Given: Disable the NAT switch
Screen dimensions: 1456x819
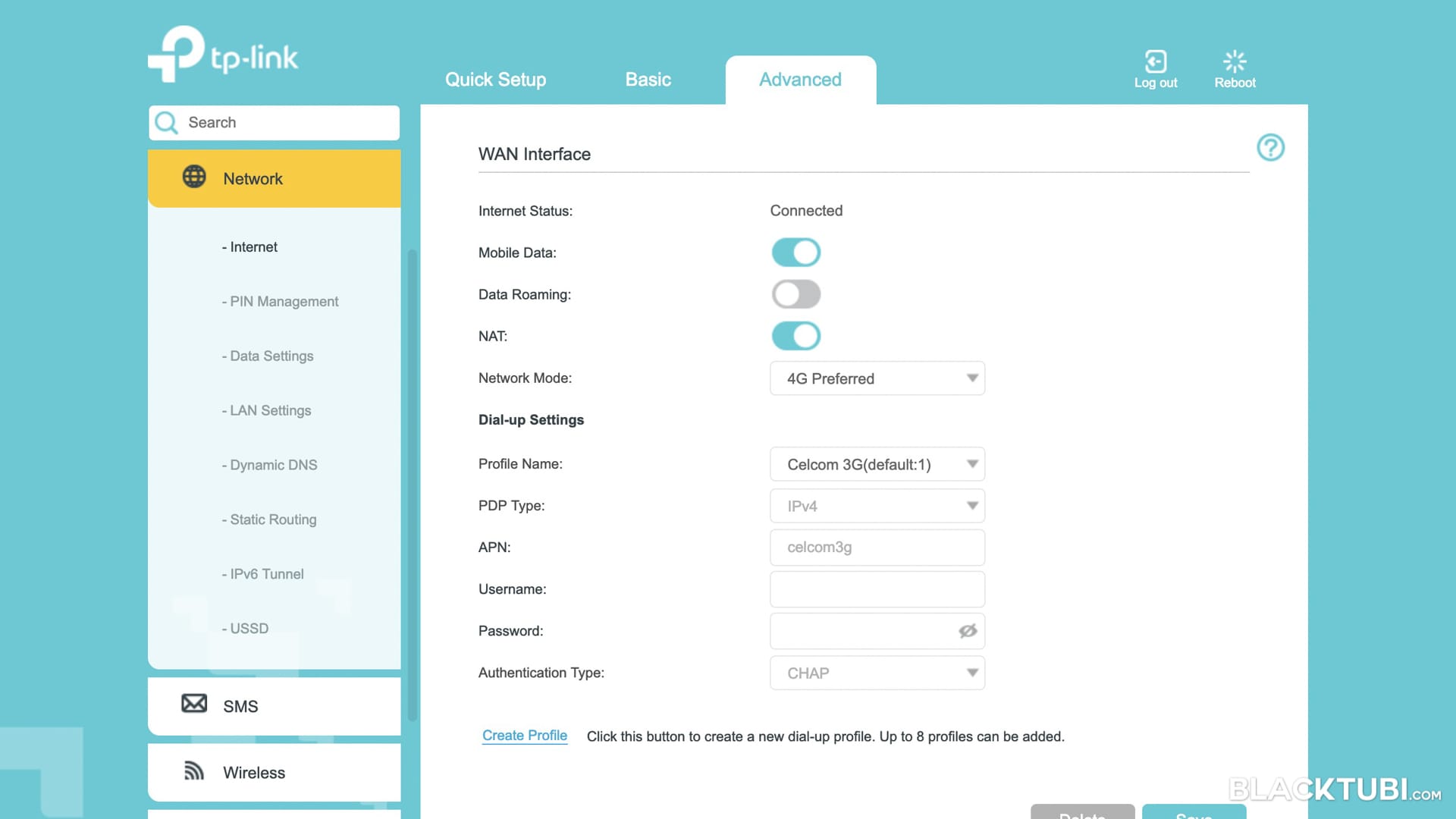Looking at the screenshot, I should click(x=795, y=336).
